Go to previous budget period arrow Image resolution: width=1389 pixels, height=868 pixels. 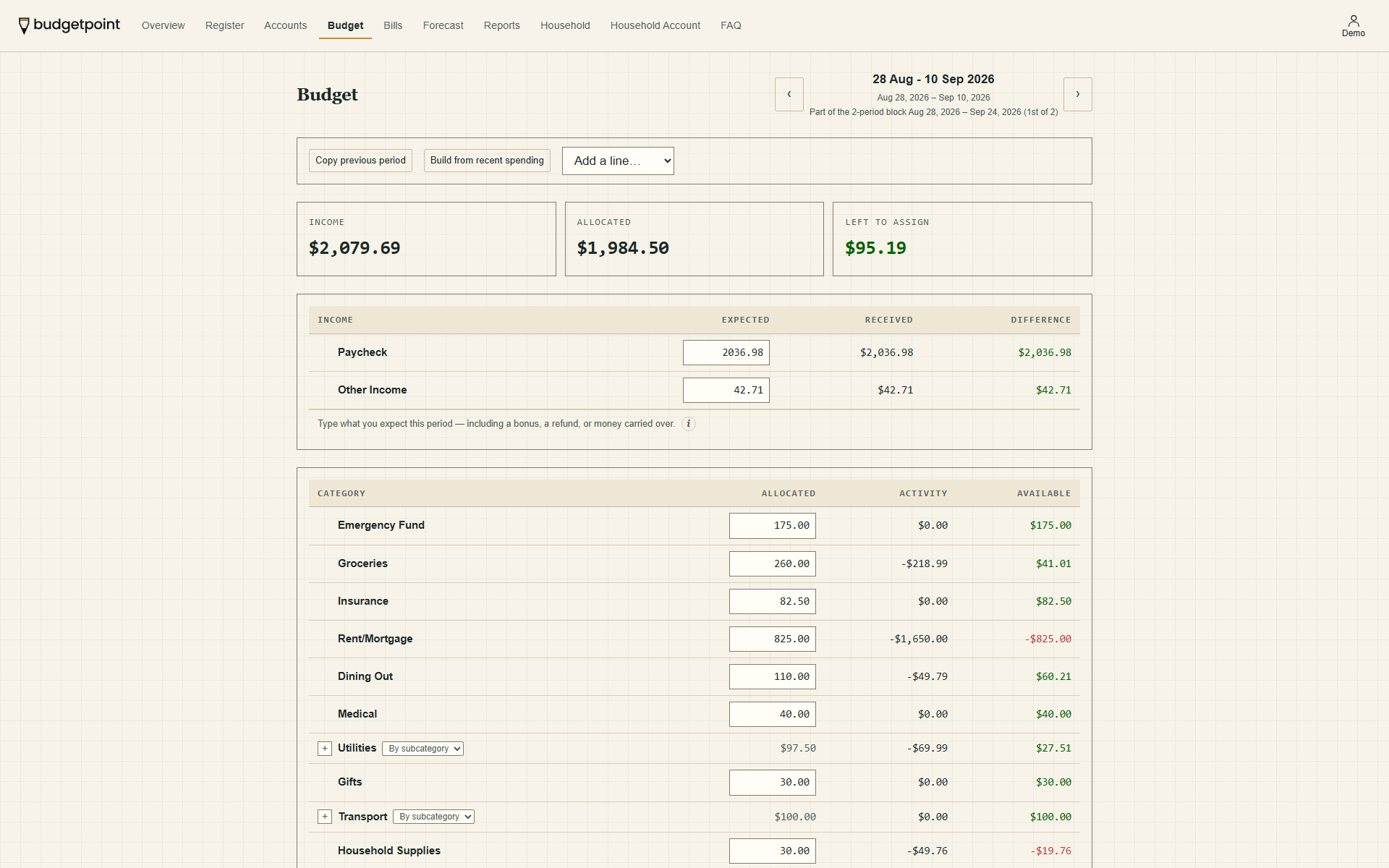[x=789, y=94]
